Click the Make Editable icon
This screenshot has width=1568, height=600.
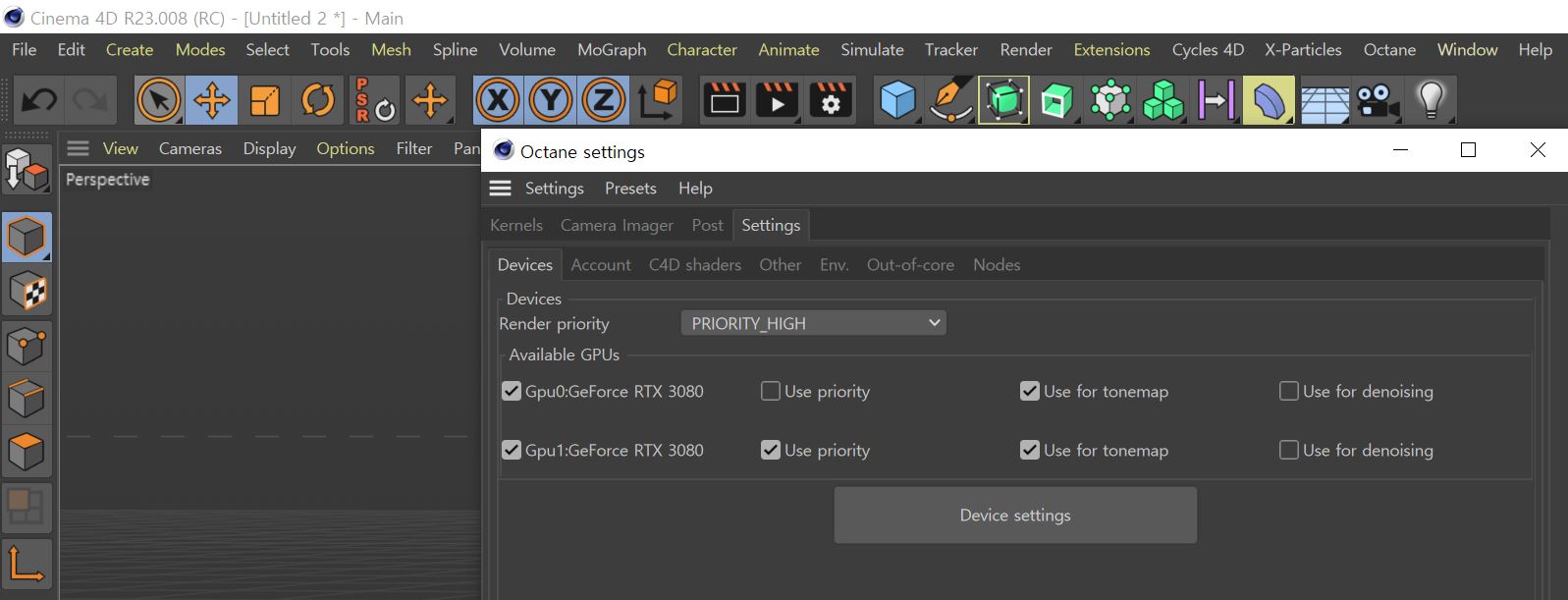click(27, 171)
